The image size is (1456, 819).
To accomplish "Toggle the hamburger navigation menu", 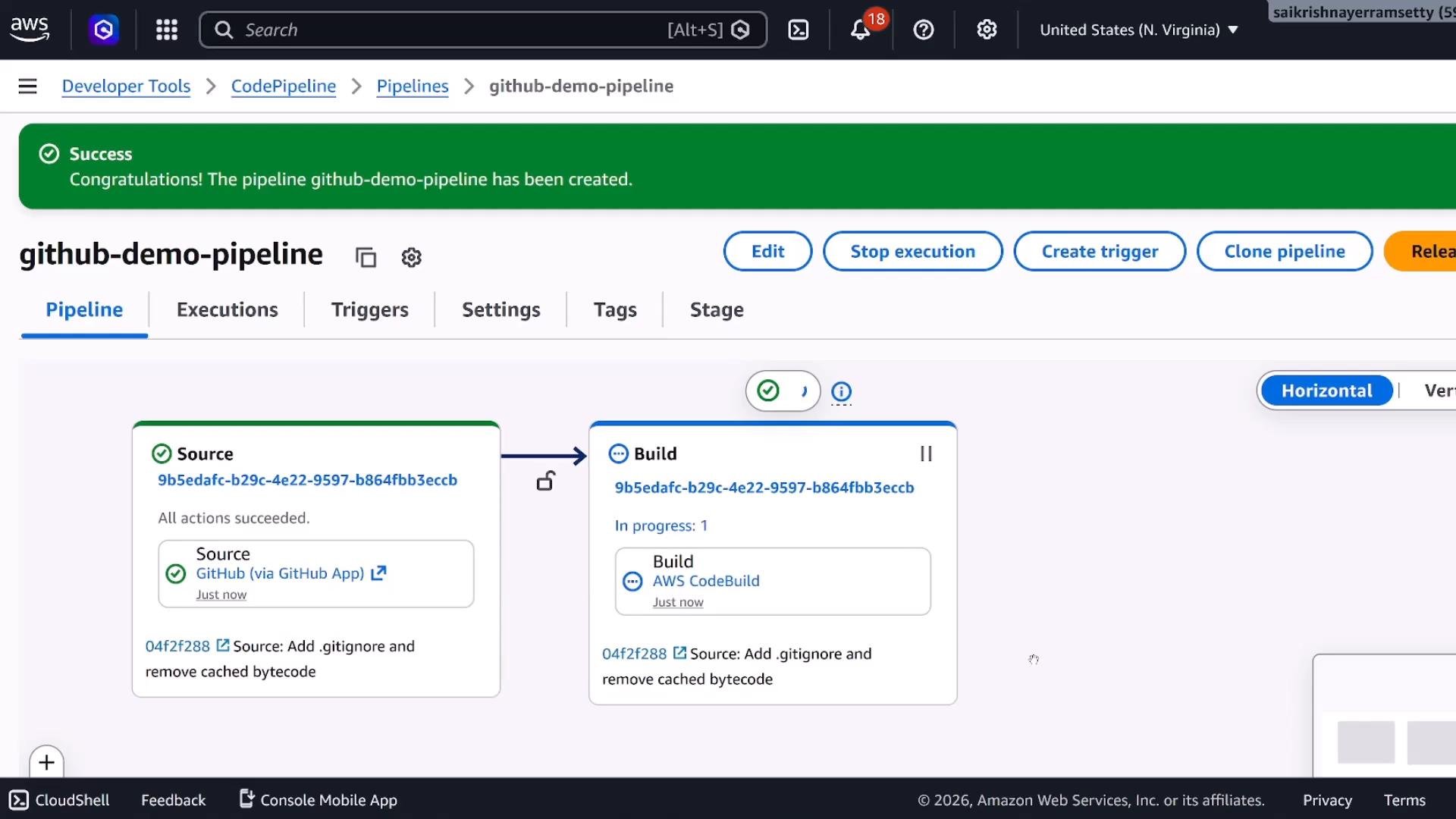I will [28, 86].
